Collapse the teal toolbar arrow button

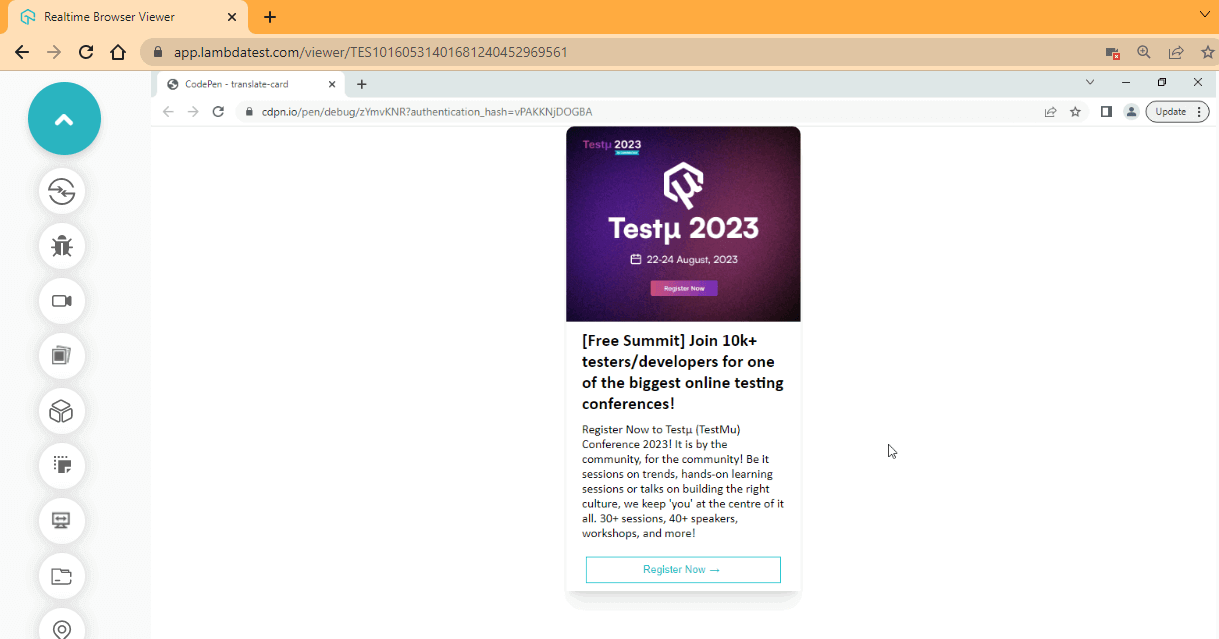pos(64,118)
